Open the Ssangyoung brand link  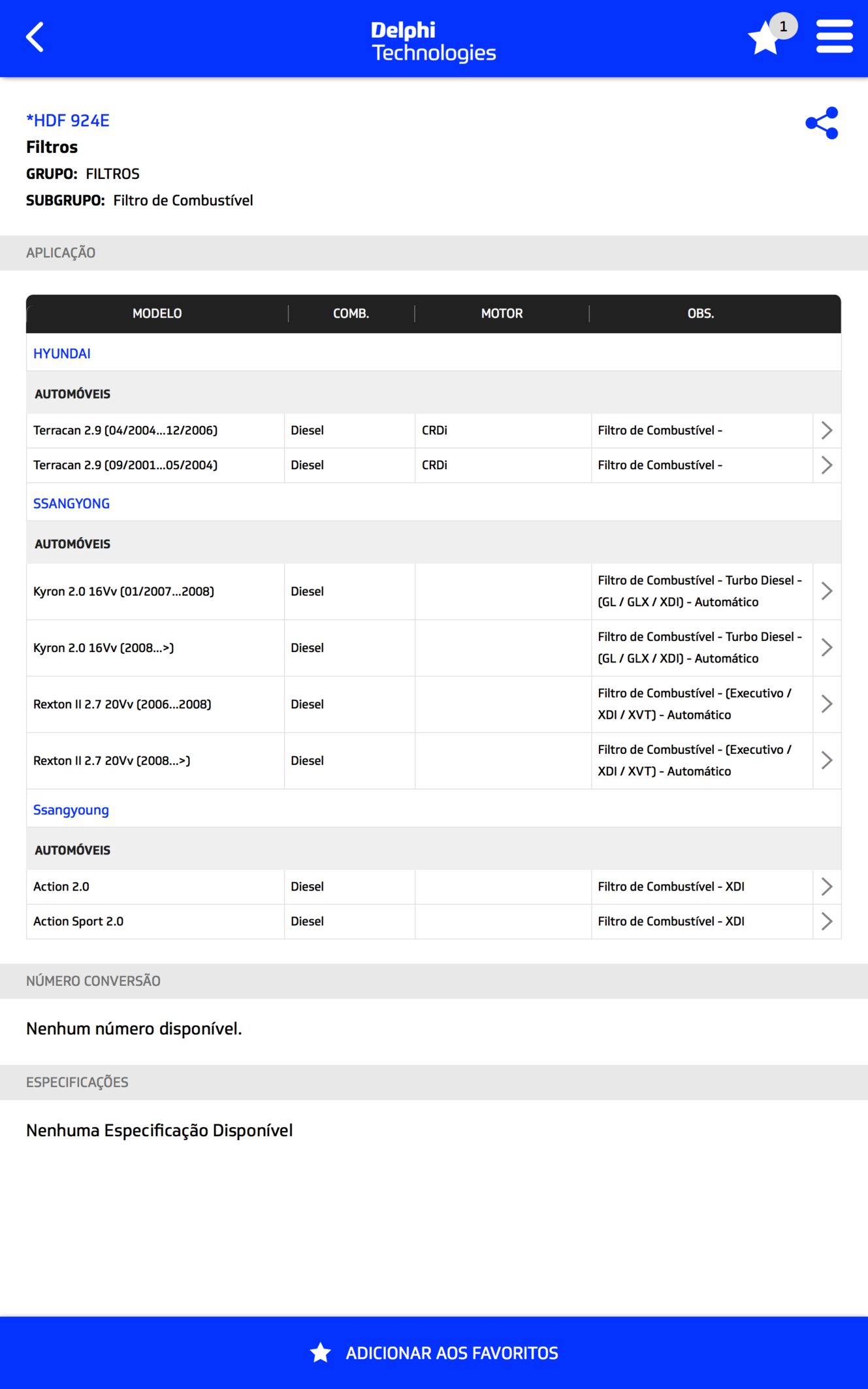(71, 810)
